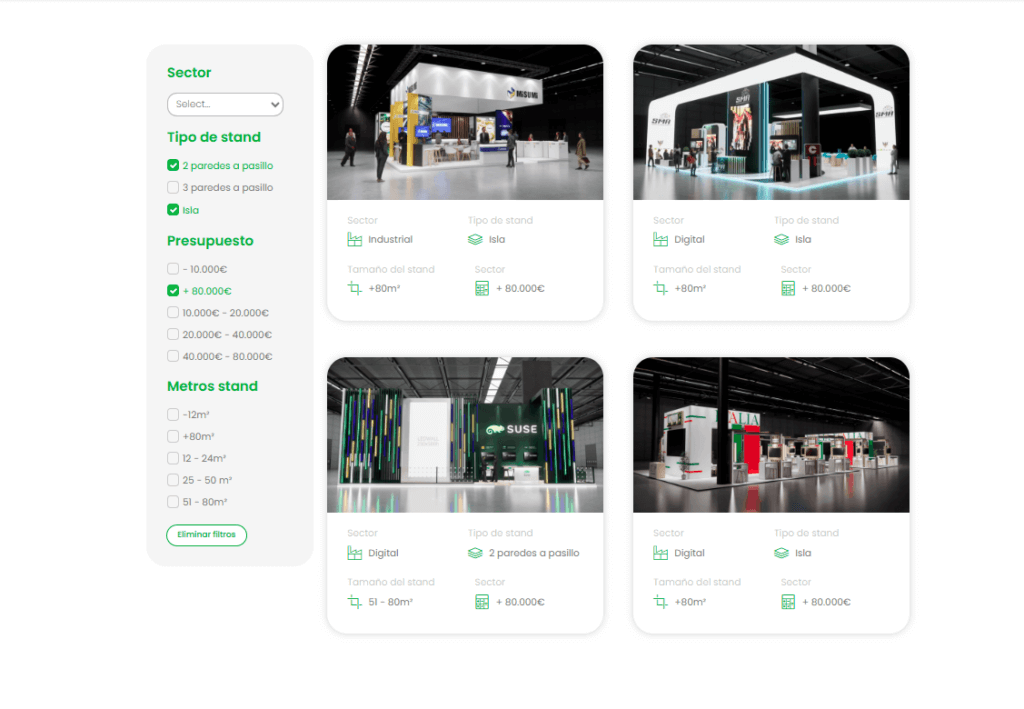
Task: Click the calculator icon on the bottom-right stand card
Action: click(788, 602)
